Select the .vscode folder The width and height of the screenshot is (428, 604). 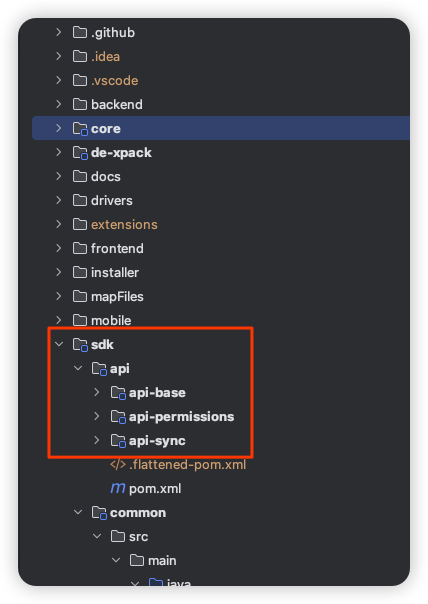tap(114, 81)
